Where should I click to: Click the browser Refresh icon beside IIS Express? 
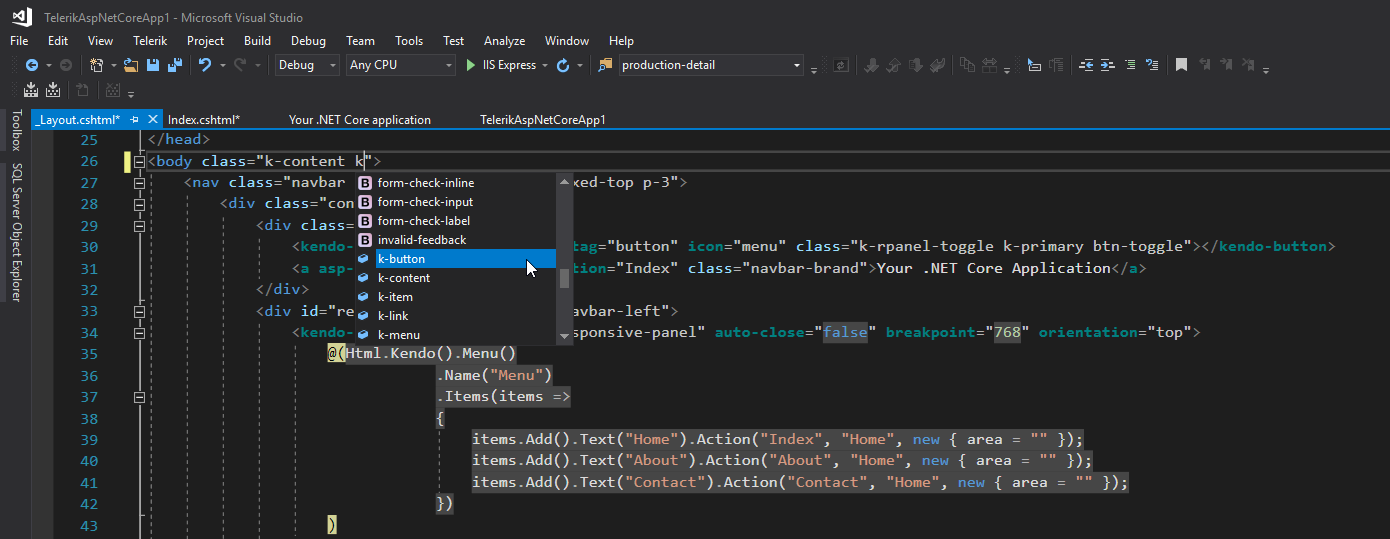coord(563,65)
